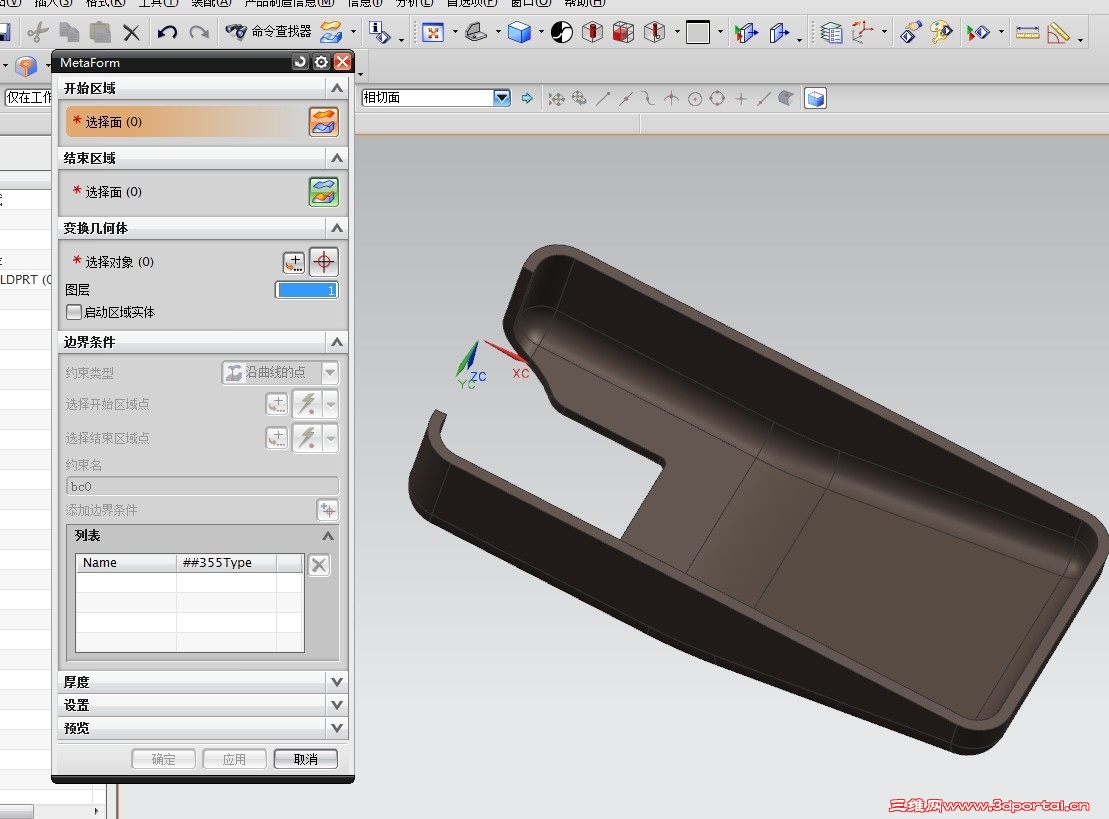Redo the last undone action

pos(199,32)
